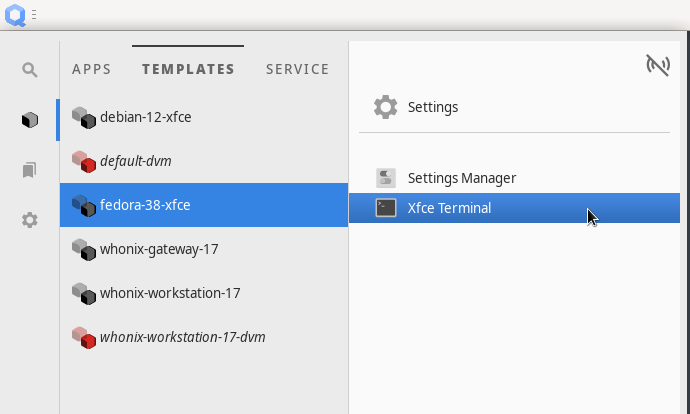Select the fedora-38-xfce template
The image size is (690, 414).
tap(145, 205)
